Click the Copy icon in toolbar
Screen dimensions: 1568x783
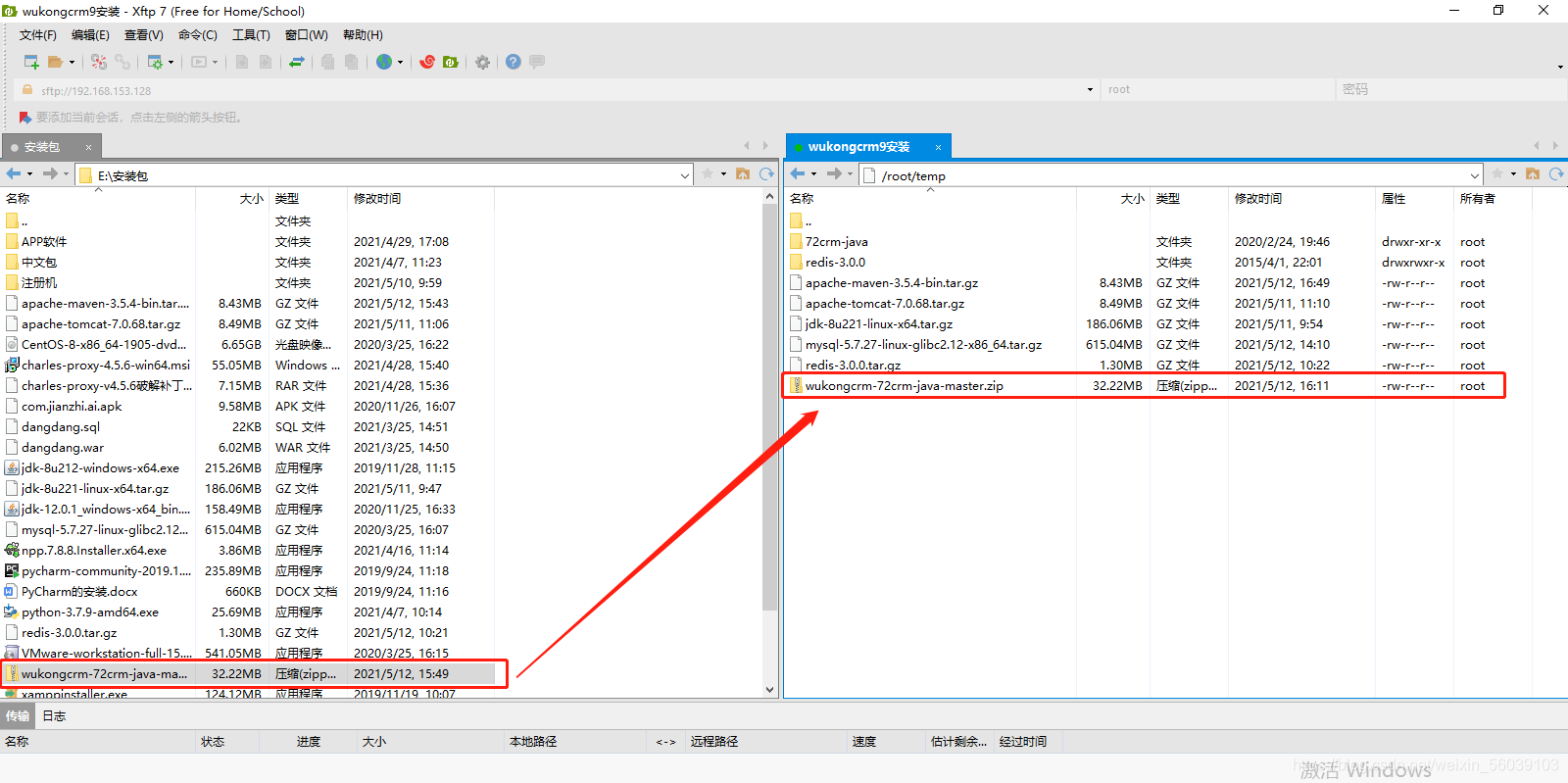(328, 62)
